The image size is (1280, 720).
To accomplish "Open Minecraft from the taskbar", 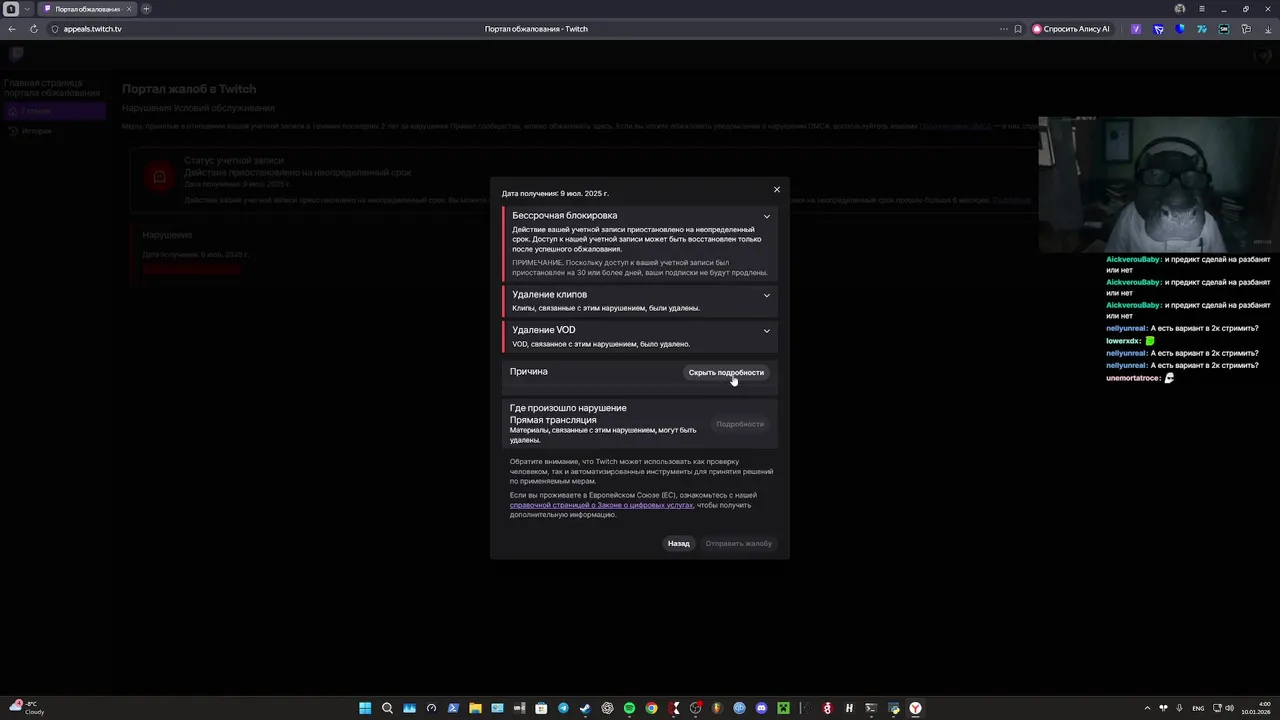I will [783, 708].
